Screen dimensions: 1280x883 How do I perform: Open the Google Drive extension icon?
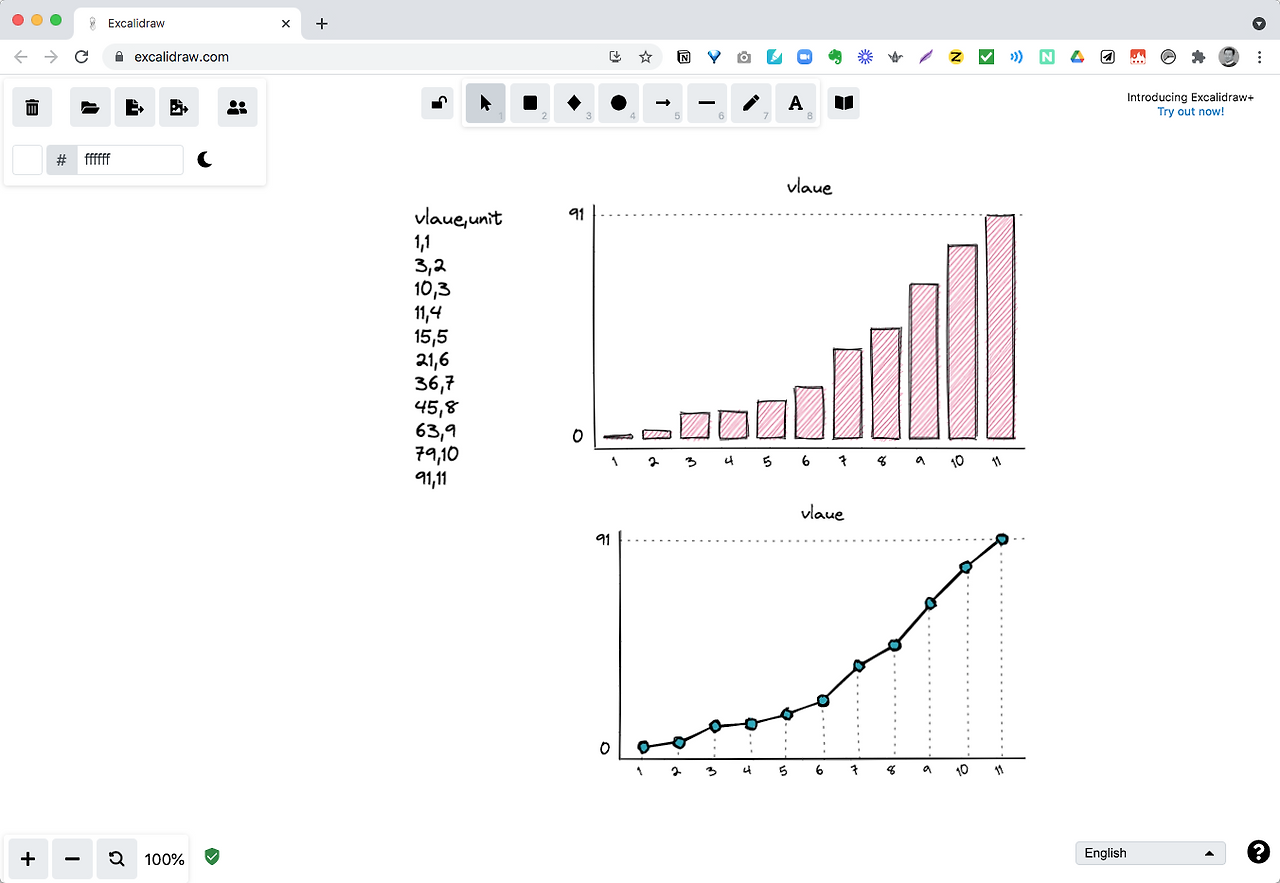(x=1077, y=57)
